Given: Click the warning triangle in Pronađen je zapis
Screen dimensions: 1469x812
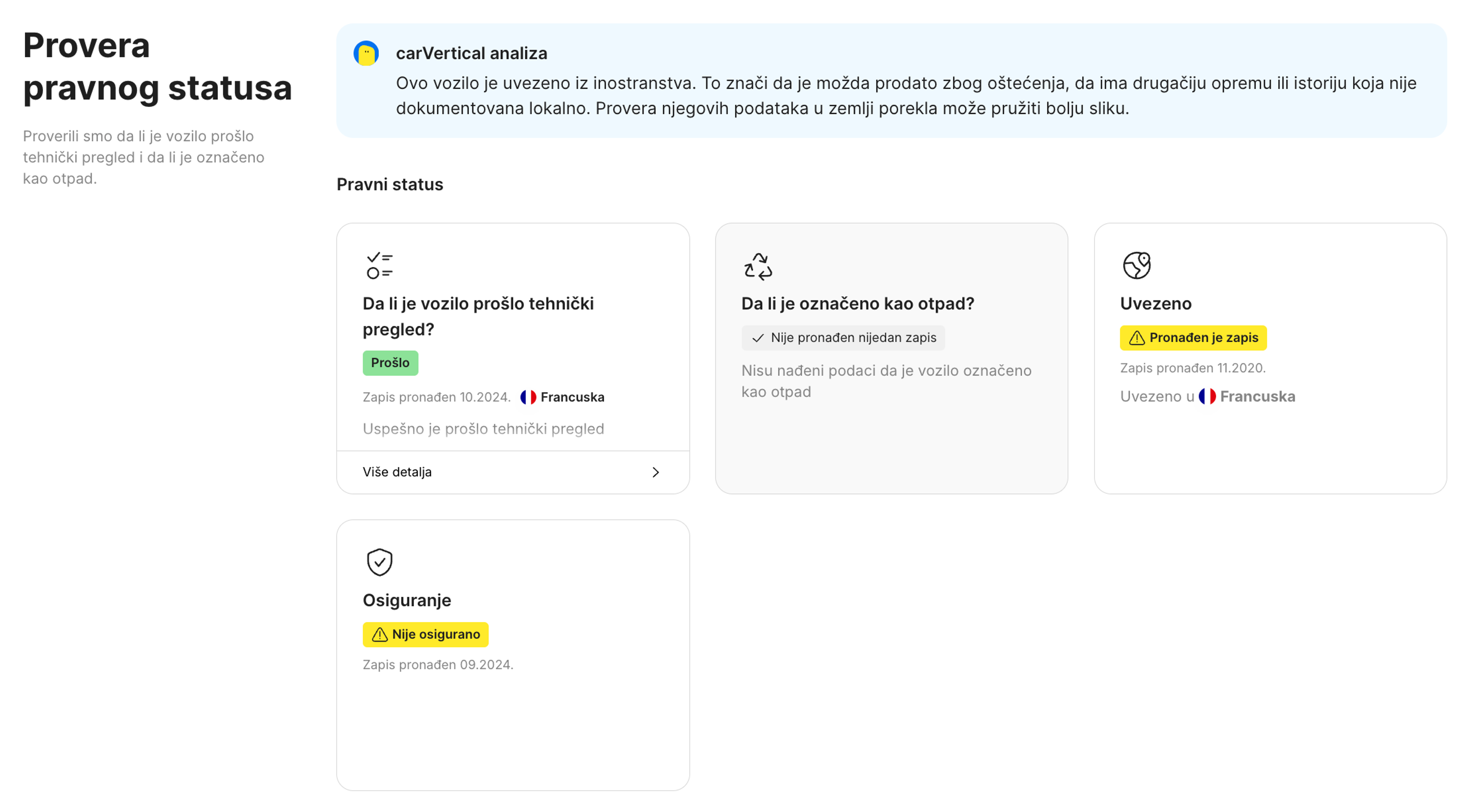Looking at the screenshot, I should pyautogui.click(x=1137, y=338).
